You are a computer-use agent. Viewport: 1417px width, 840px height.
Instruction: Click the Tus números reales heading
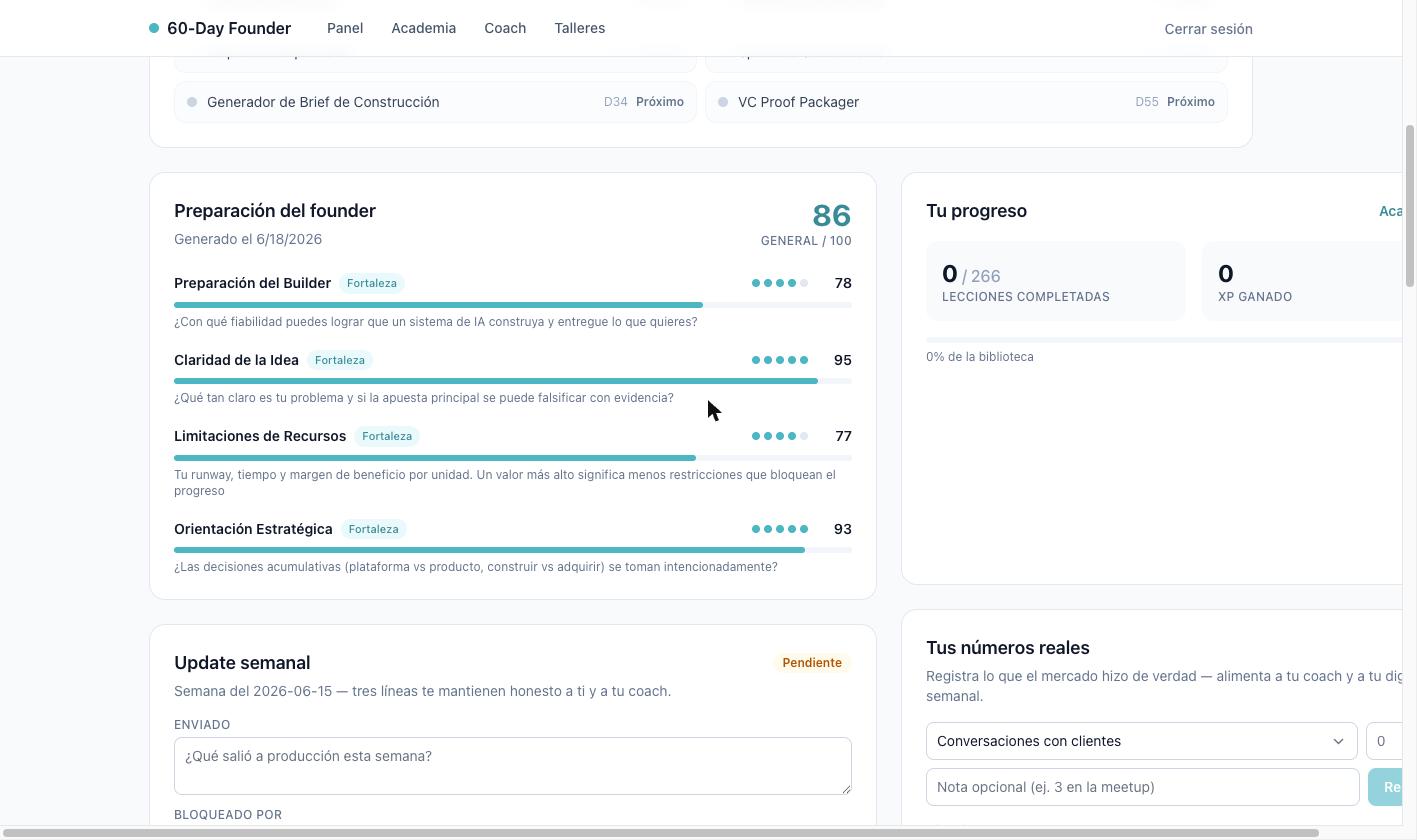1008,648
